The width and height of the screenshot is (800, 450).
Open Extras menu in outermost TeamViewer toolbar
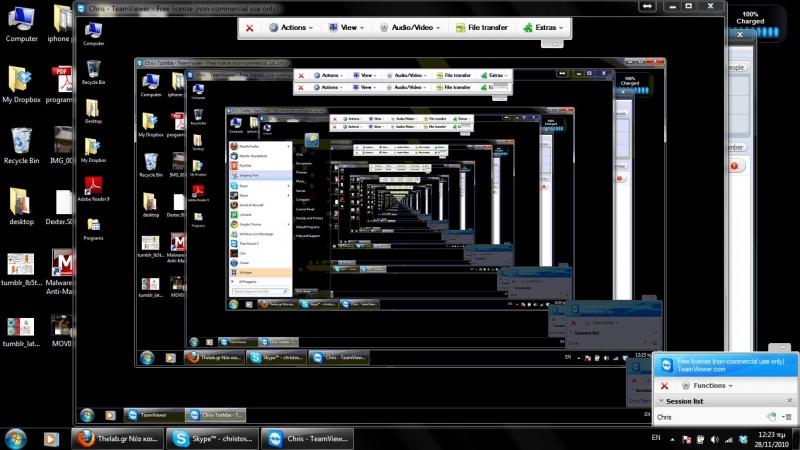[x=543, y=28]
